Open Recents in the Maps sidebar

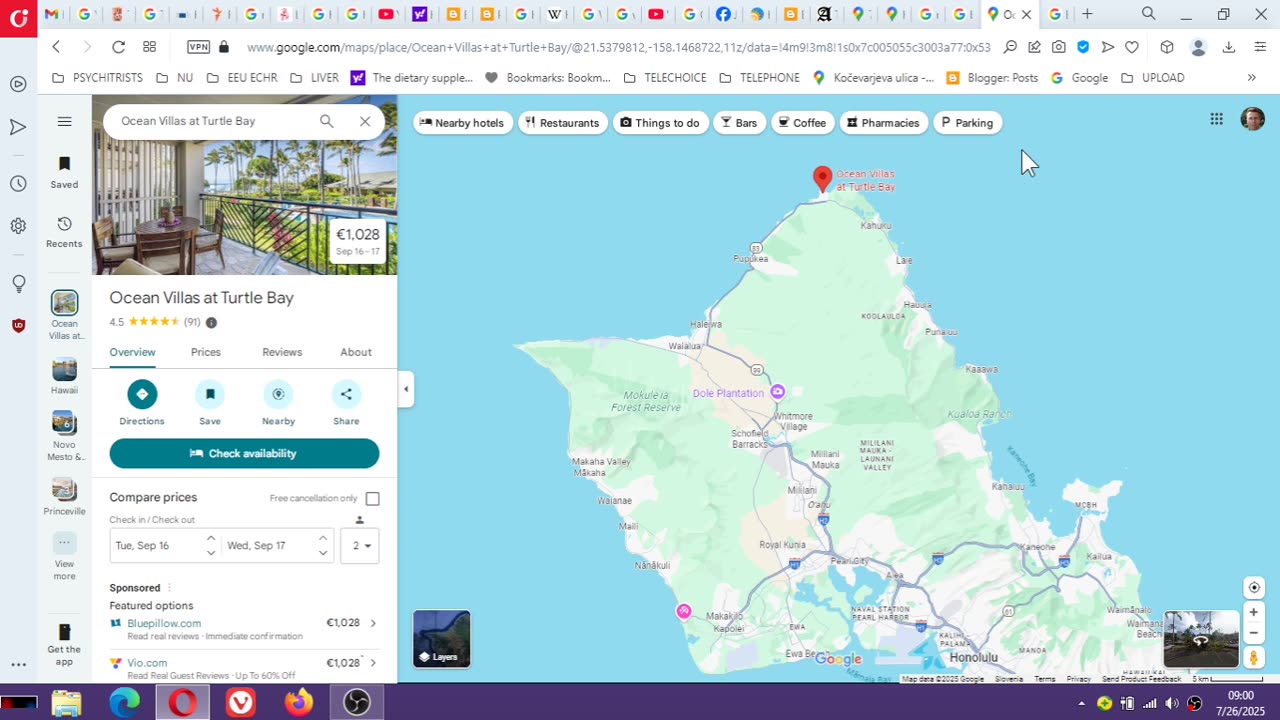click(64, 232)
